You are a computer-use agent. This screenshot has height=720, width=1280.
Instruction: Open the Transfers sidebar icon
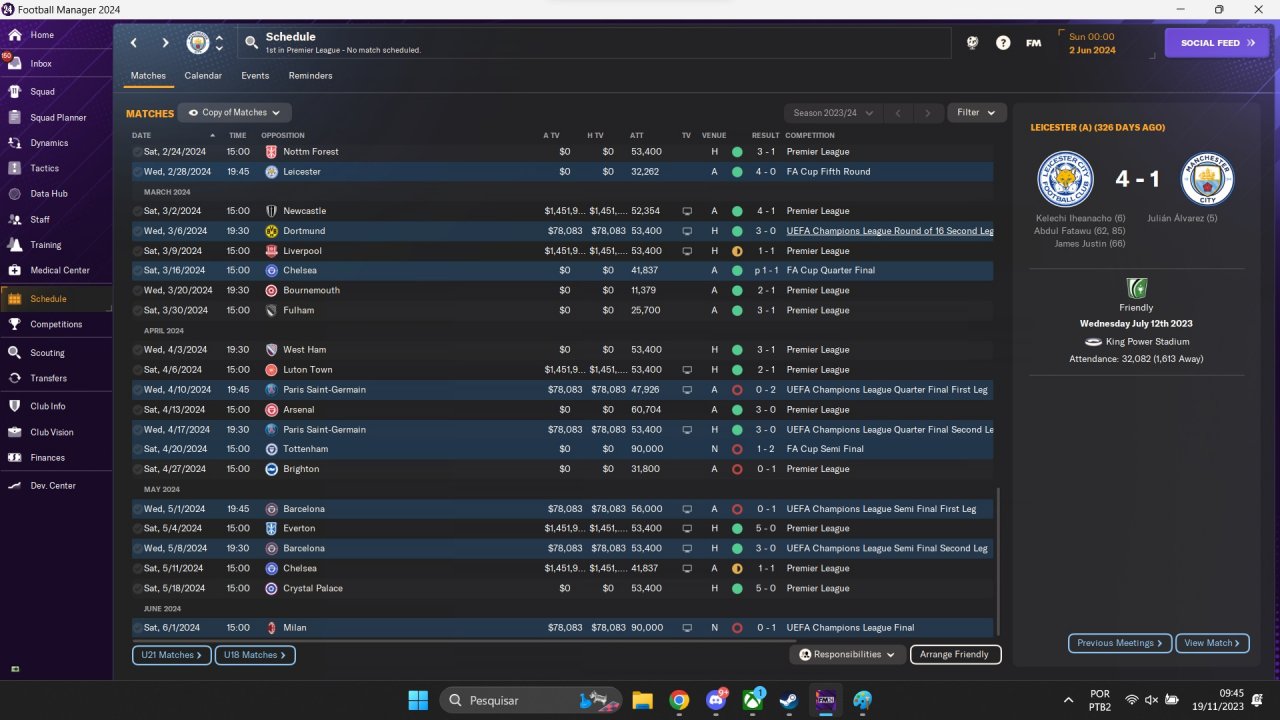[14, 378]
